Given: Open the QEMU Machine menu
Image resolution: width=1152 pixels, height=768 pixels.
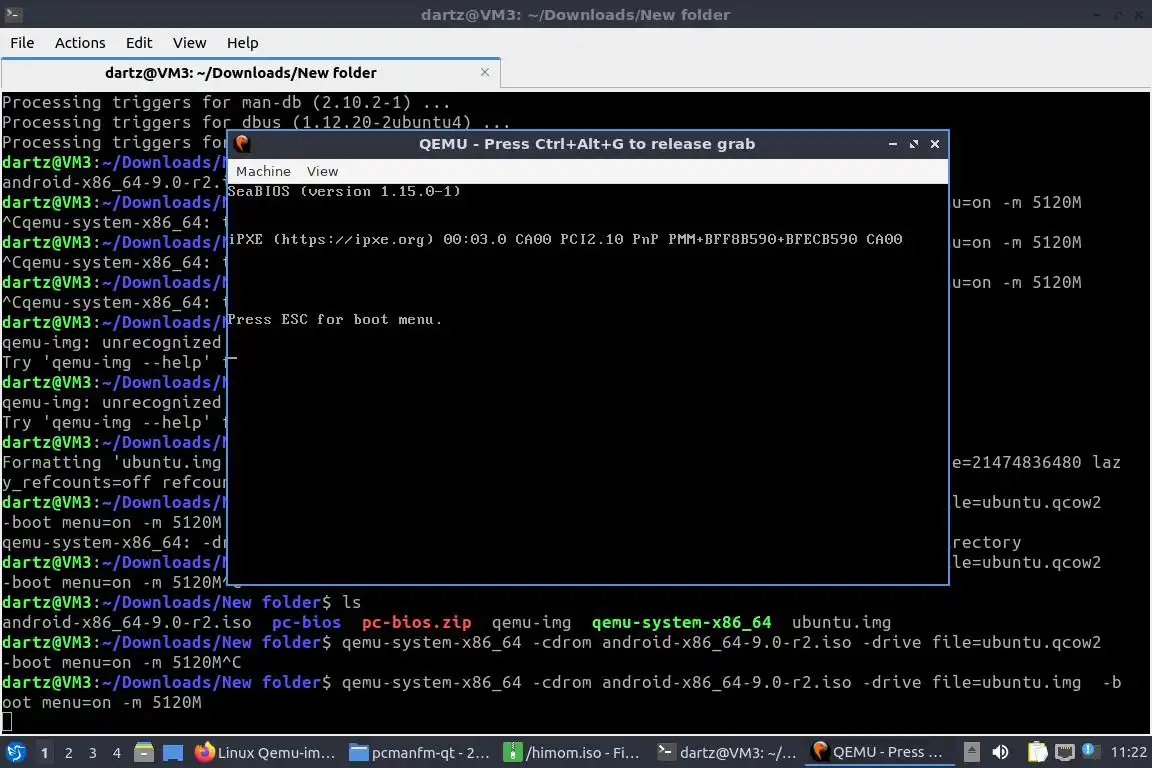Looking at the screenshot, I should (x=263, y=171).
